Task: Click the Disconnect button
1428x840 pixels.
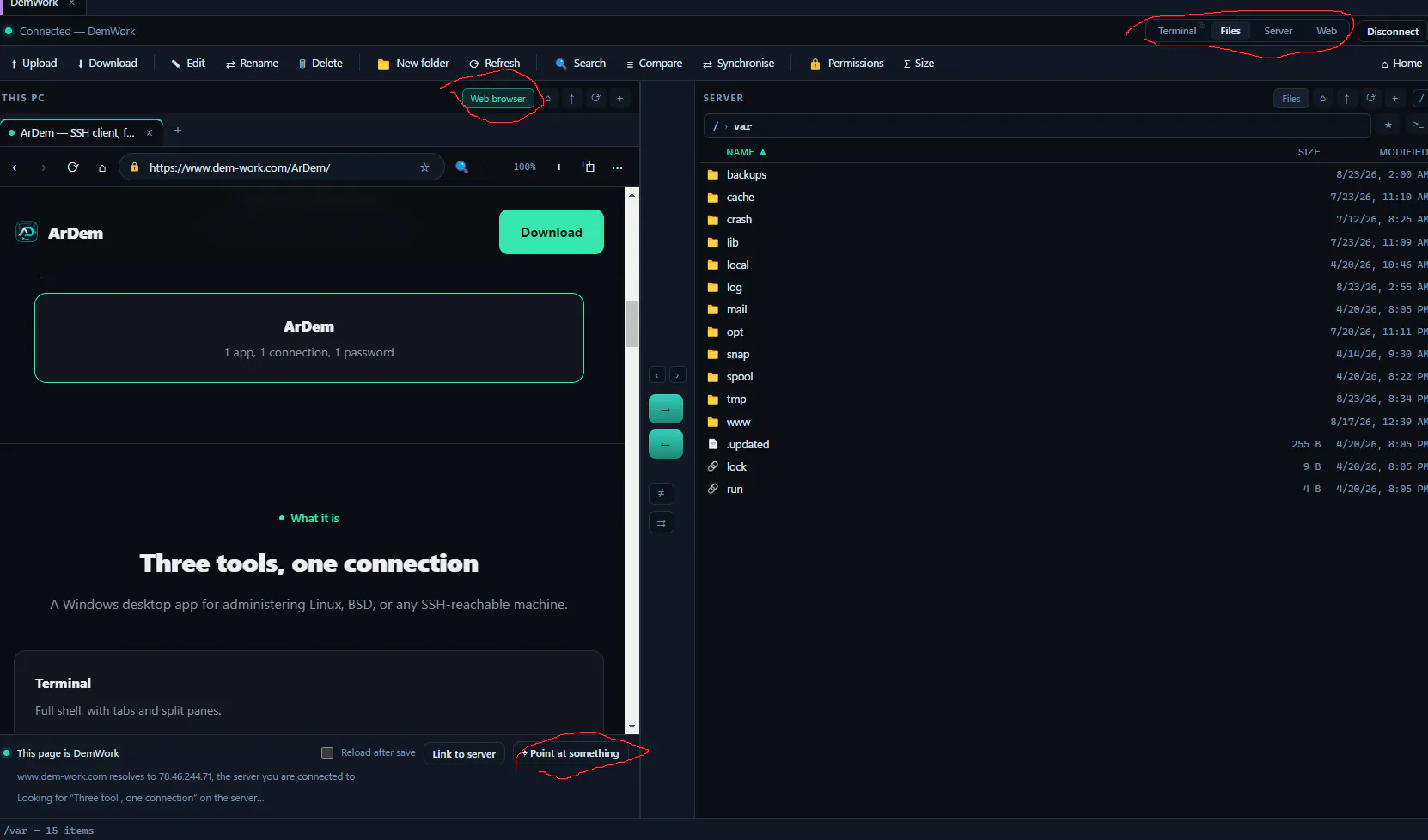Action: click(1392, 32)
